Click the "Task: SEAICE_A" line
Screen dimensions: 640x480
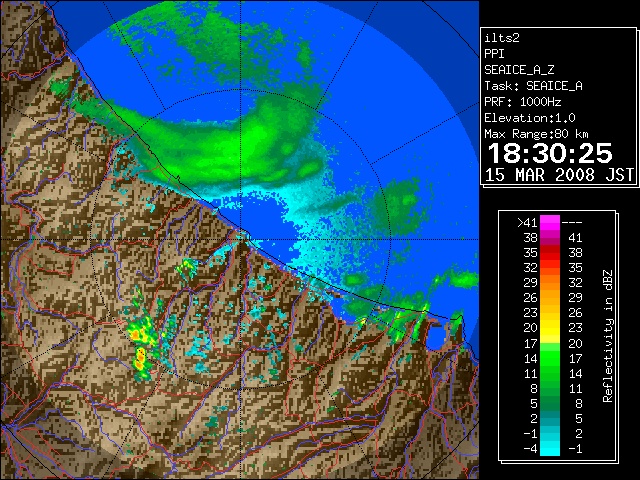pos(533,86)
